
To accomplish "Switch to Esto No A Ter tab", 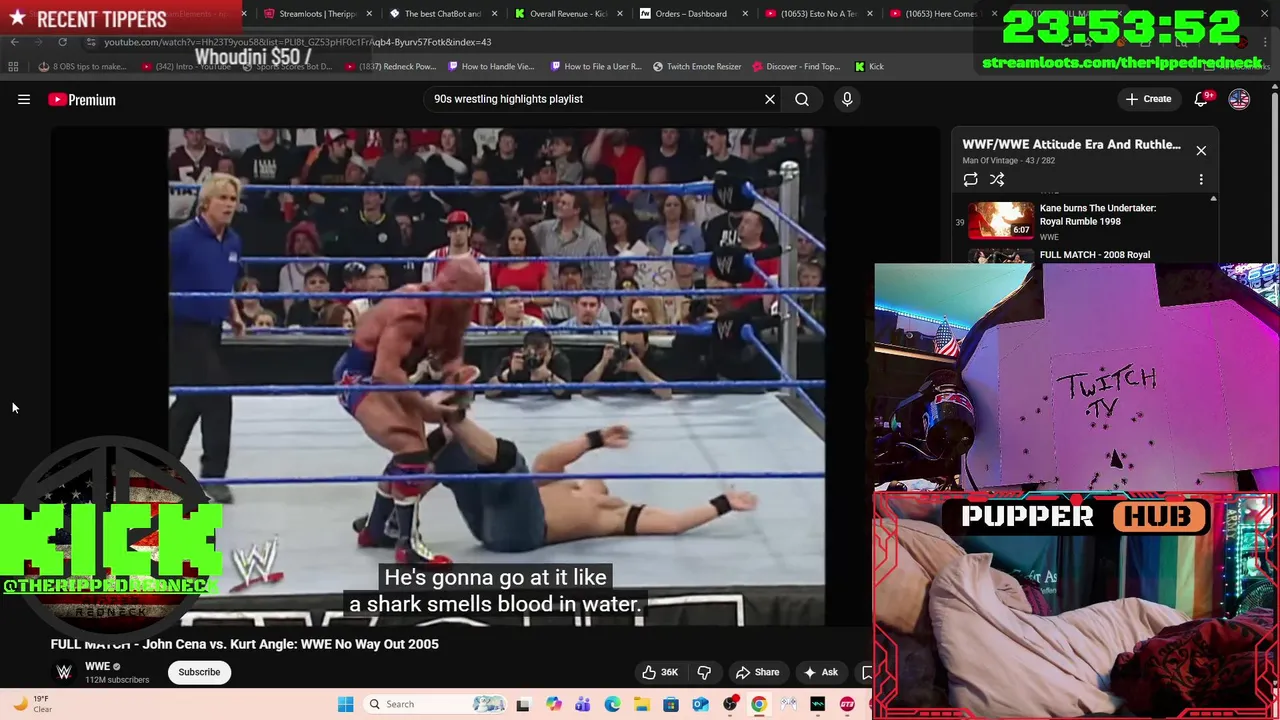I will (819, 14).
